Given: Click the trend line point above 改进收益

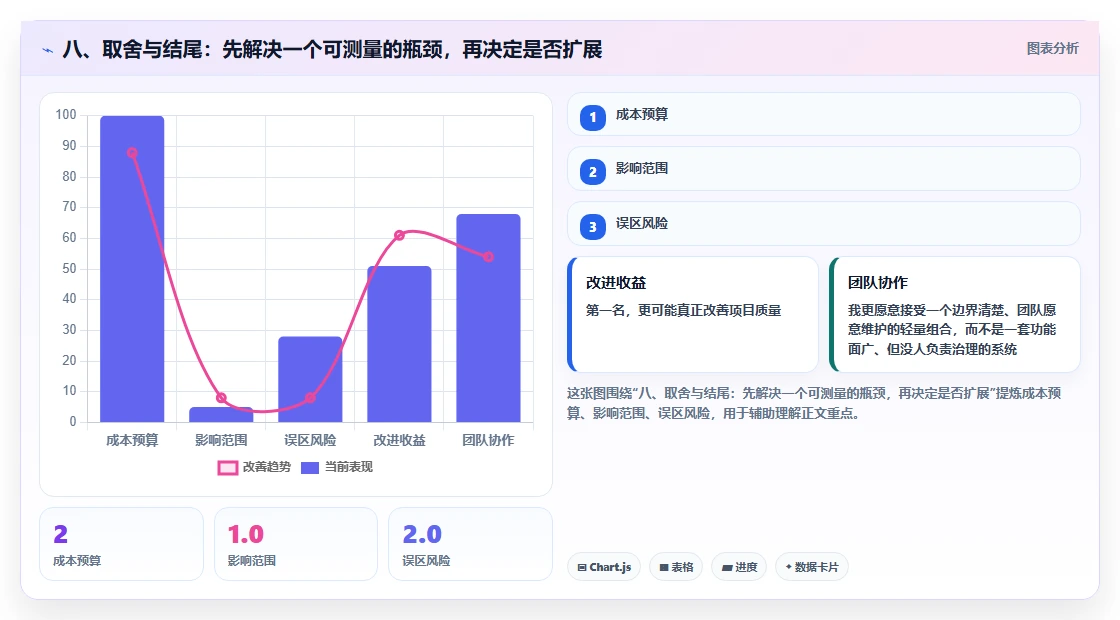Looking at the screenshot, I should (x=399, y=235).
